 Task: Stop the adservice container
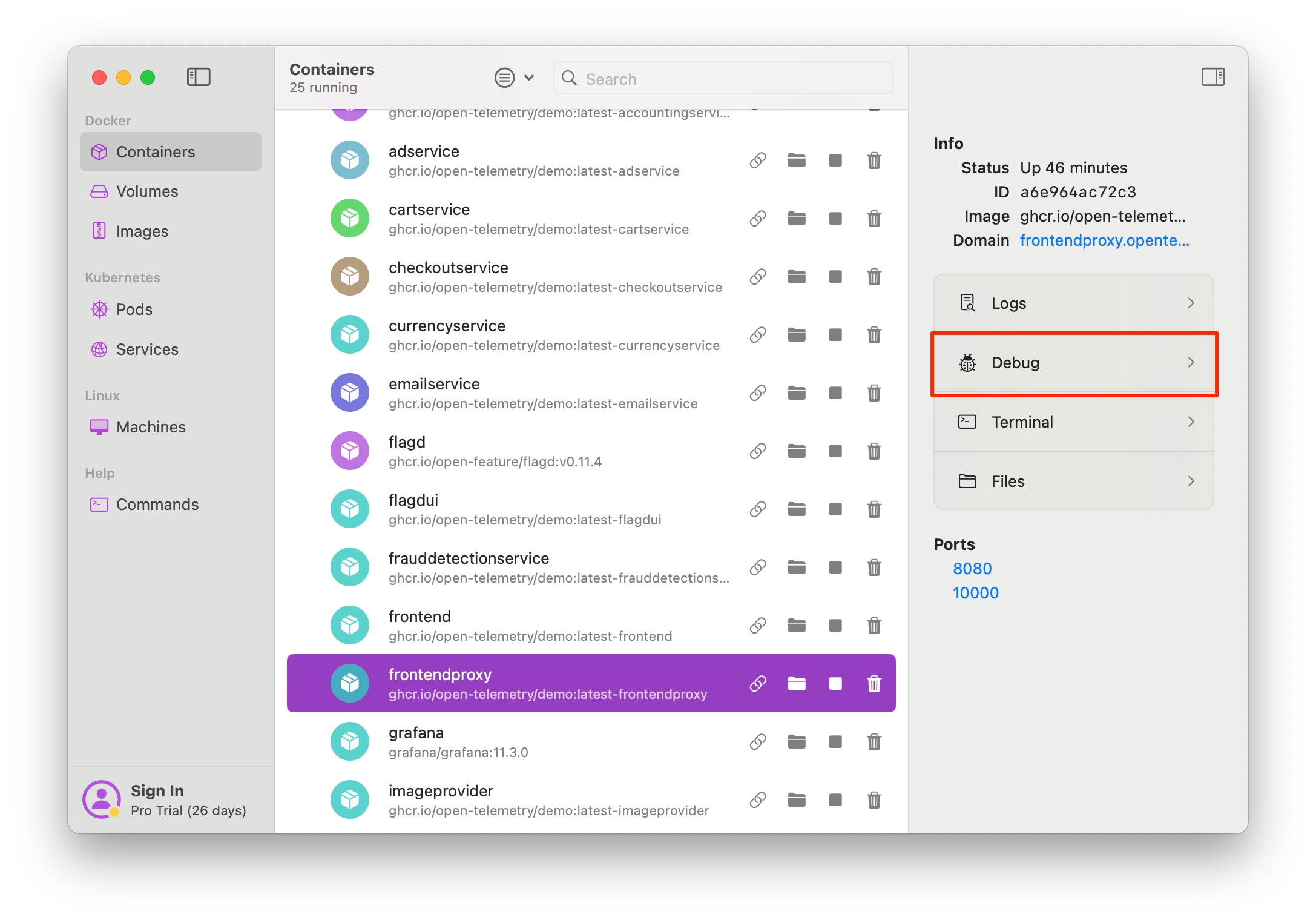(x=835, y=160)
